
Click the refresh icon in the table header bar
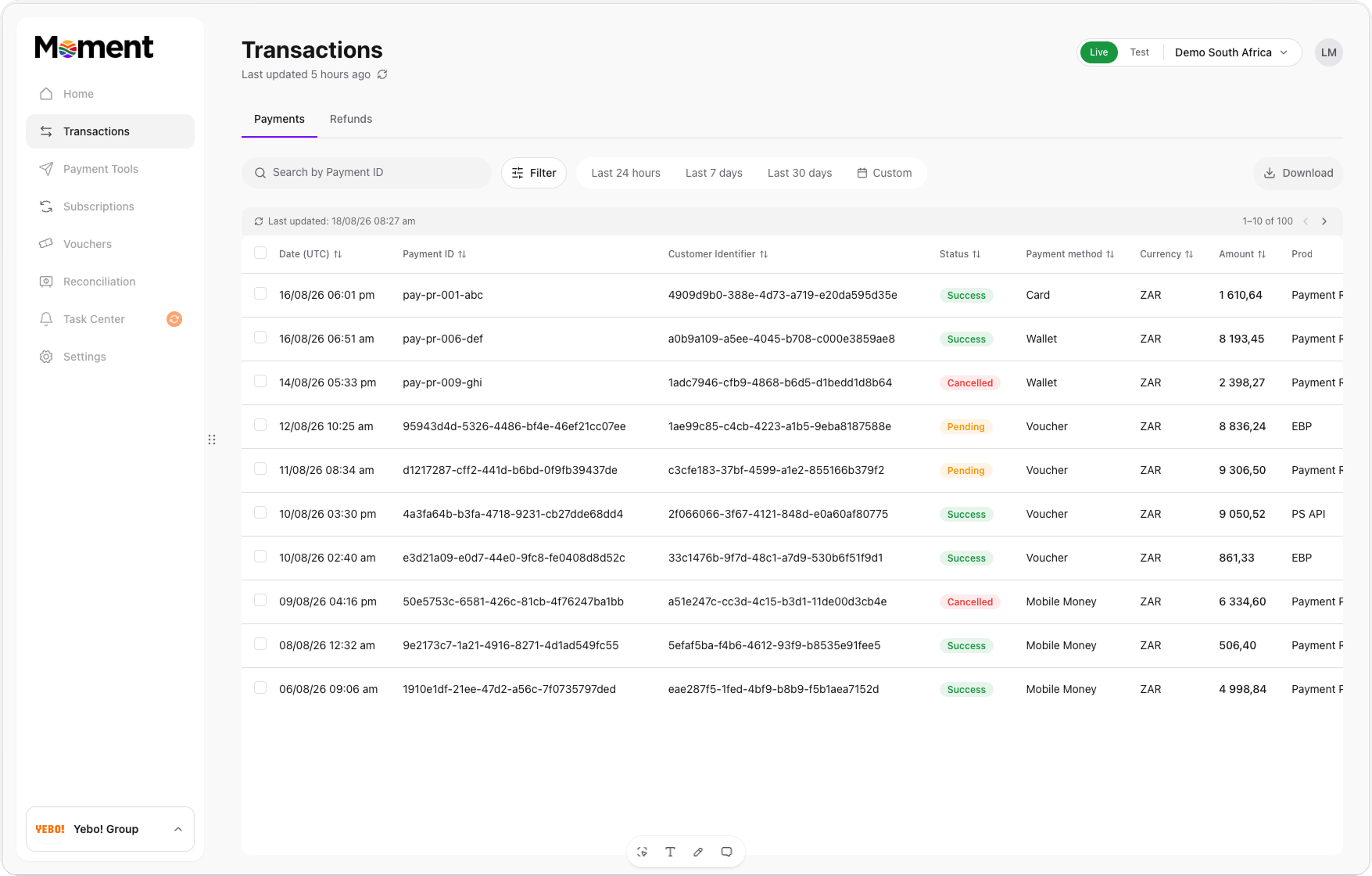coord(259,221)
